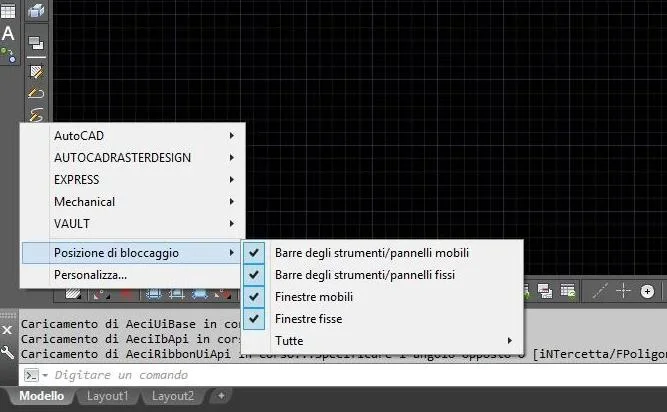The height and width of the screenshot is (412, 667).
Task: Switch to Modello tab
Action: [41, 396]
